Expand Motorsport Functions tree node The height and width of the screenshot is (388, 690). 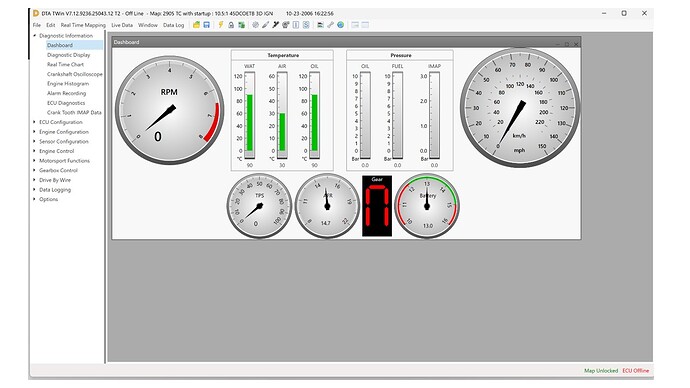[x=35, y=161]
